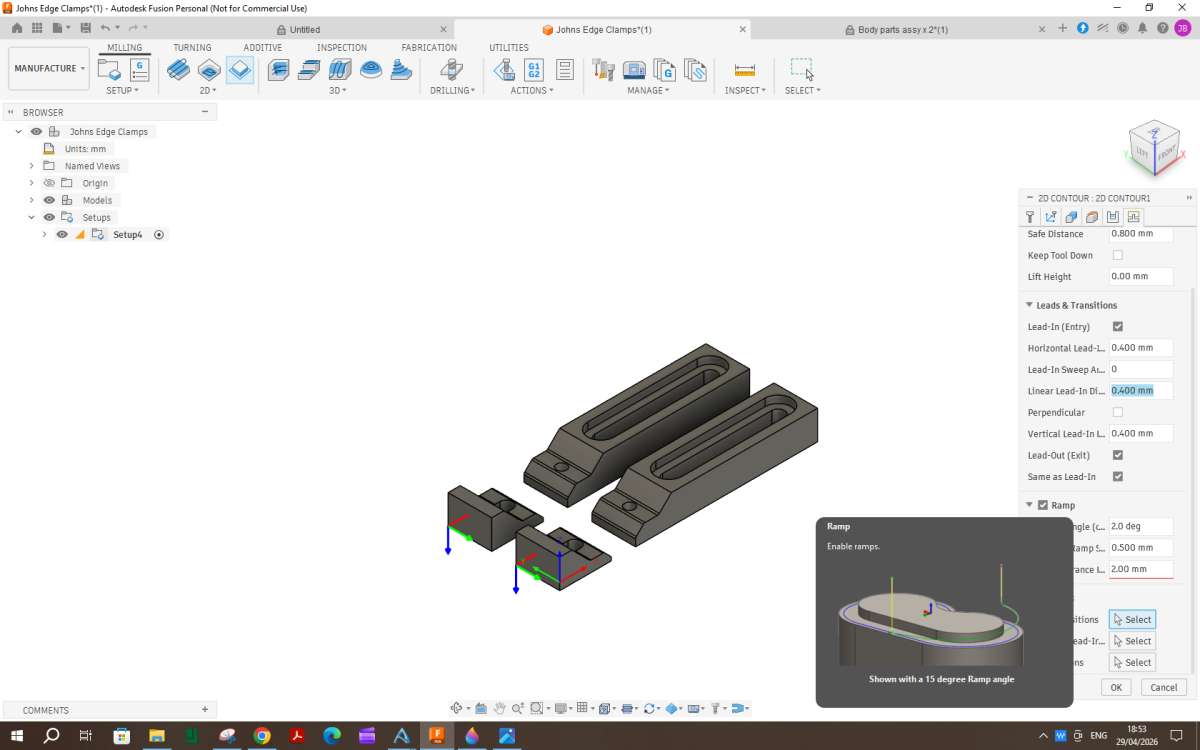Choose the 2D Pocket tool

pyautogui.click(x=209, y=70)
